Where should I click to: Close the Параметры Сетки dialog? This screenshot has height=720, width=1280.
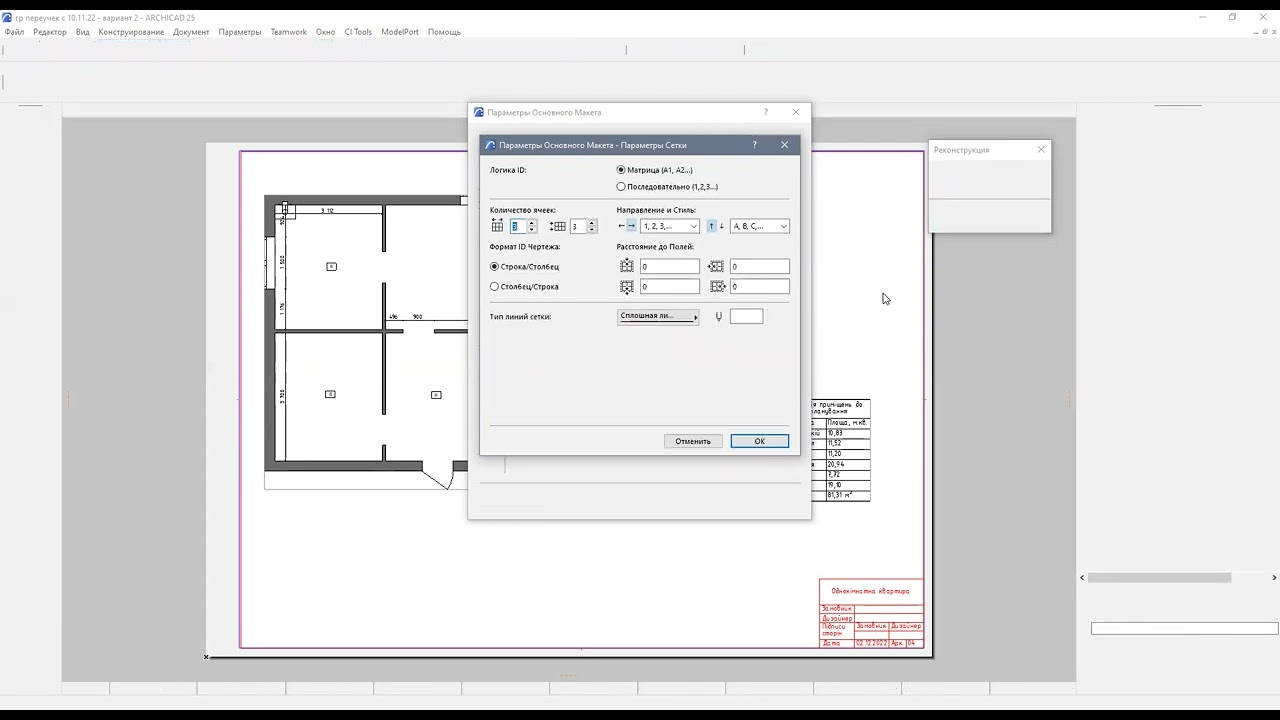point(784,145)
